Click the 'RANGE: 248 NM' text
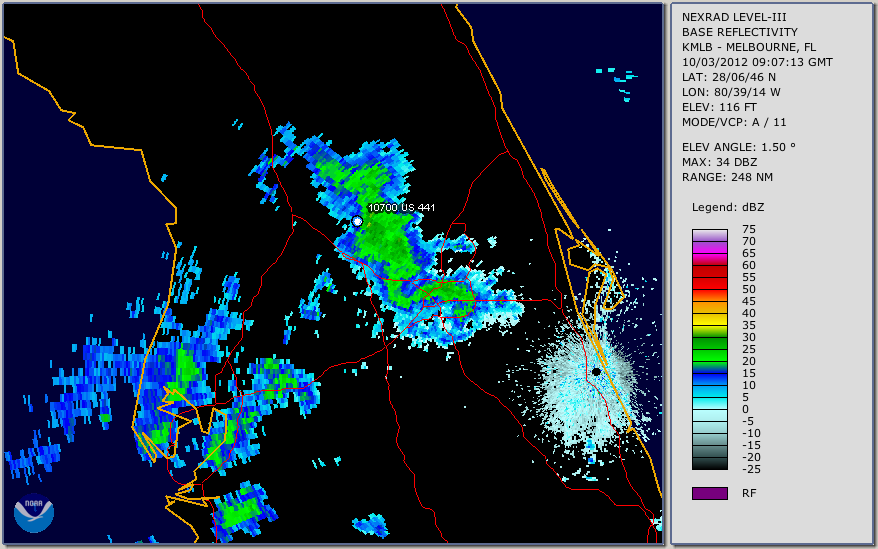The image size is (878, 549). pos(727,178)
